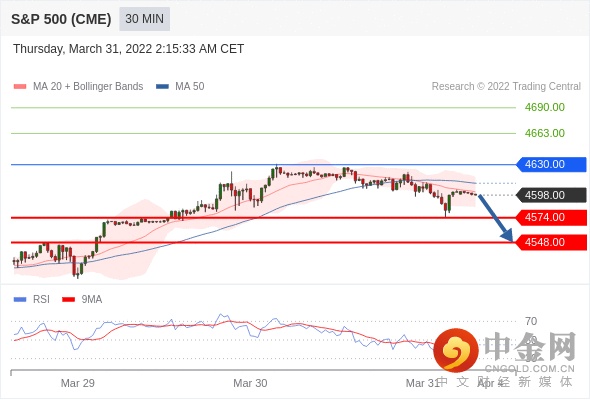Select the 4548.00 red target label

[x=551, y=242]
